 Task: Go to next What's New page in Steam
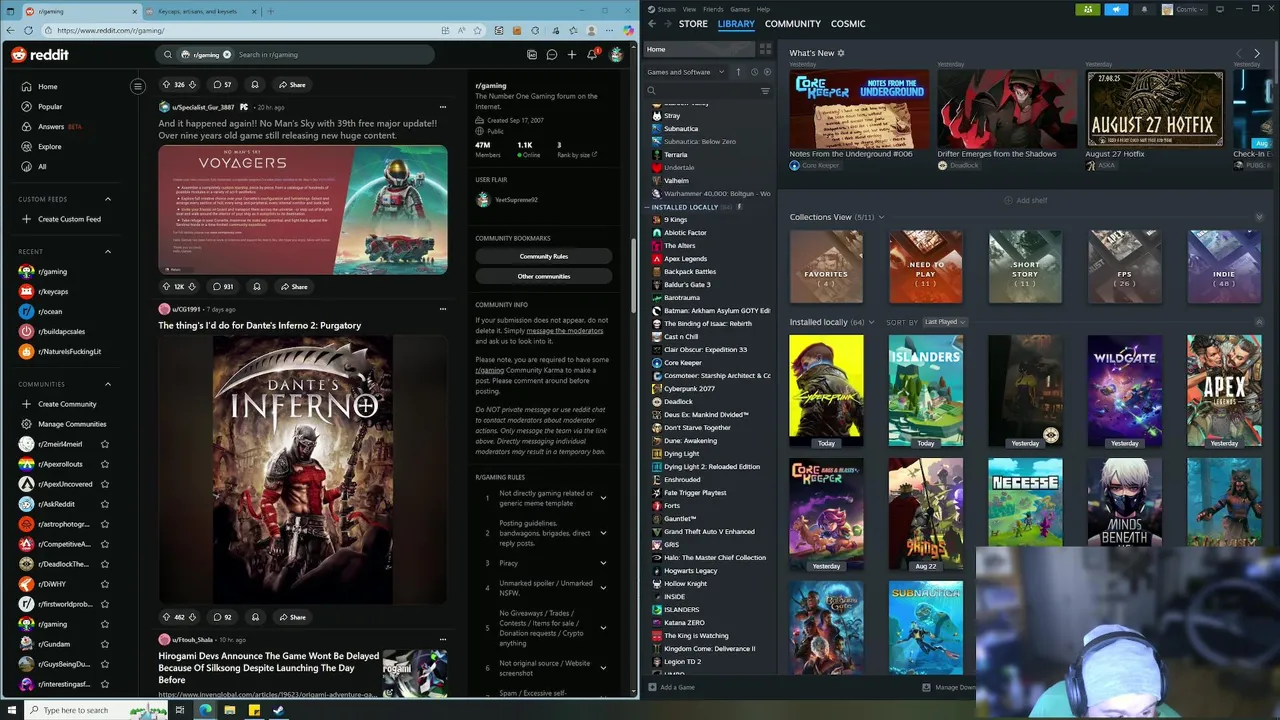coord(1257,54)
